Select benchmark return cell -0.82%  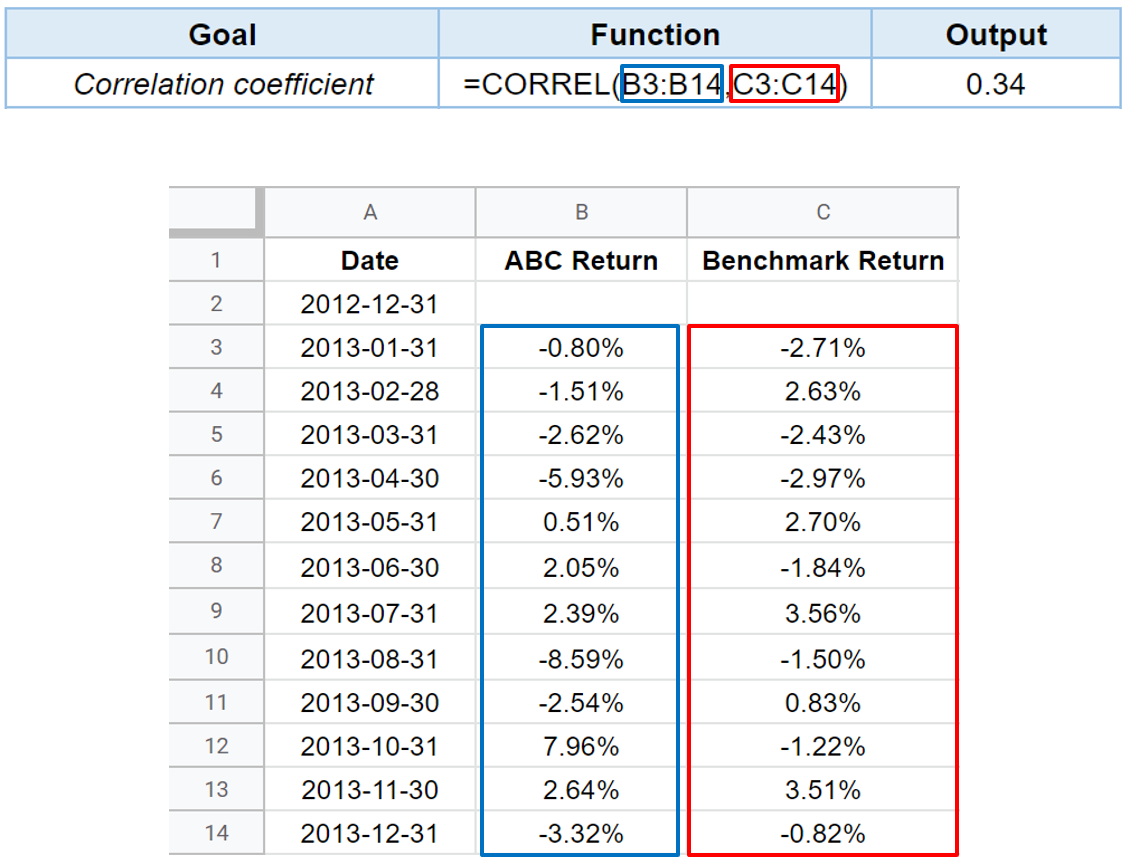(822, 834)
